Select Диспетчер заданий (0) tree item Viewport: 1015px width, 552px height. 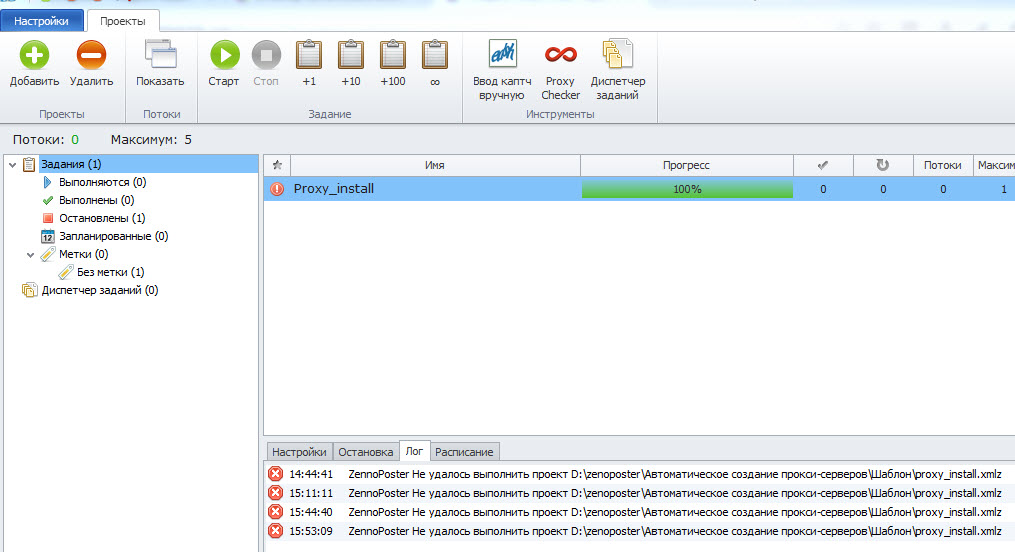(x=100, y=291)
